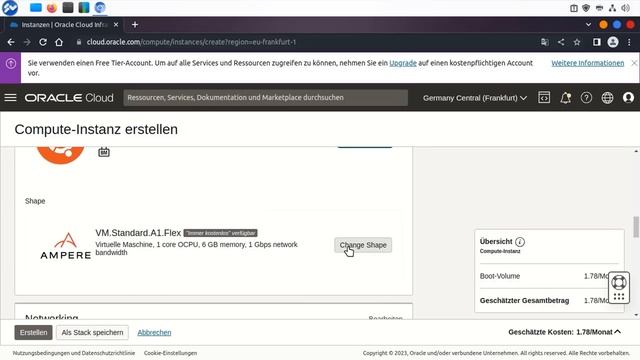This screenshot has width=640, height=360.
Task: Expand the Geschätzte Kosten chevron
Action: [x=618, y=332]
